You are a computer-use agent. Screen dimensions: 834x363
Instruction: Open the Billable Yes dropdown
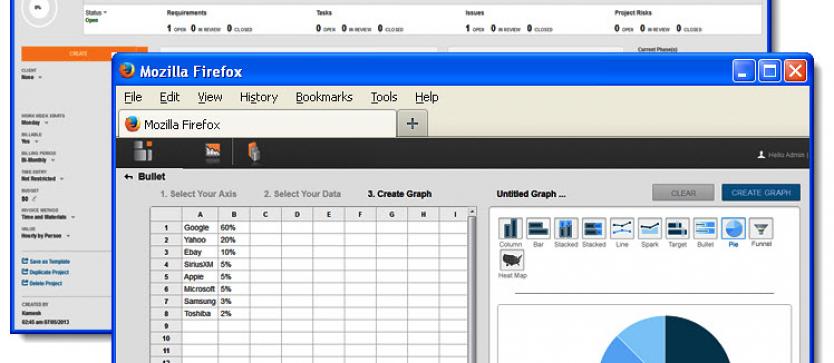[30, 142]
